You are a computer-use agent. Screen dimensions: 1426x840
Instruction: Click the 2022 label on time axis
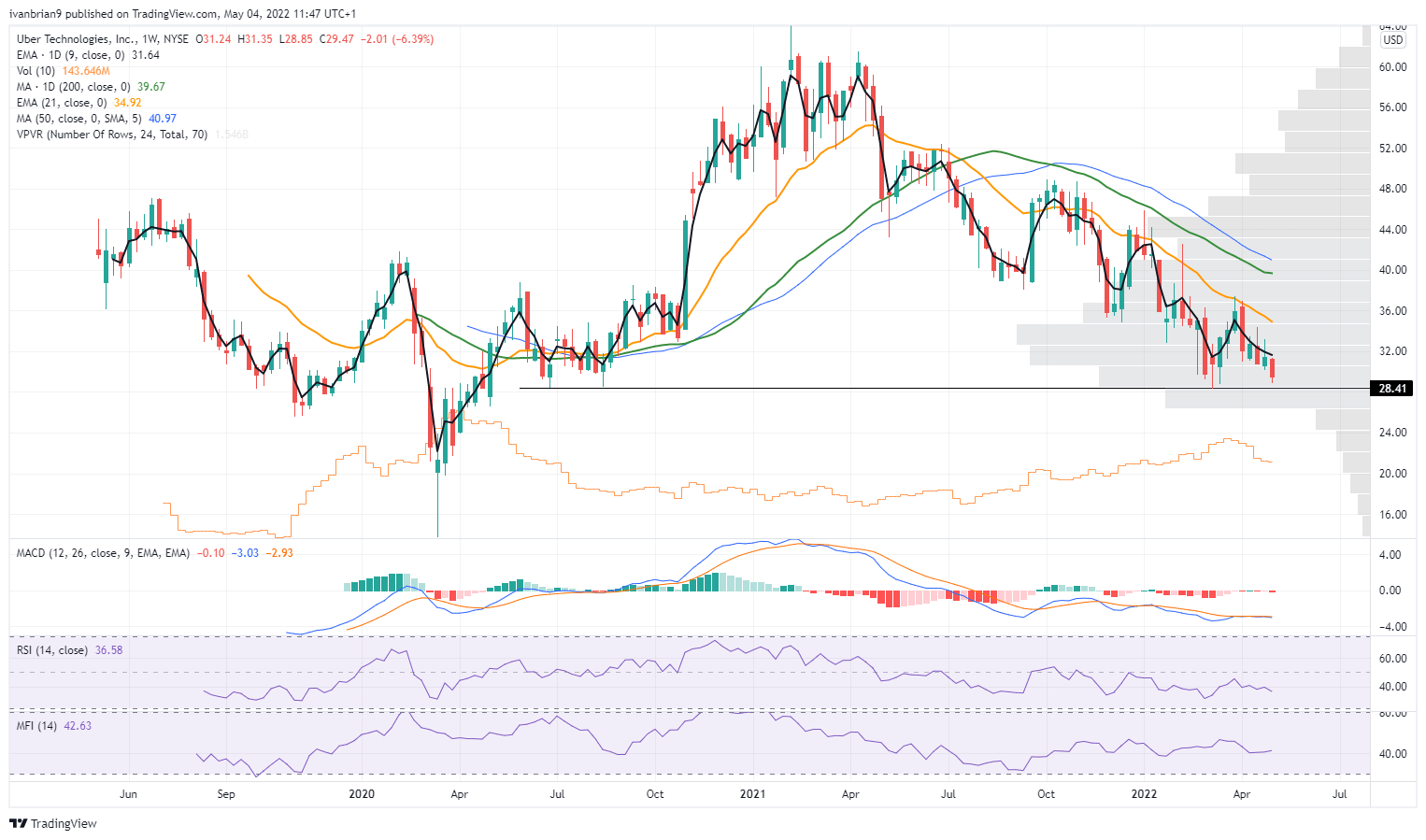(x=1144, y=794)
